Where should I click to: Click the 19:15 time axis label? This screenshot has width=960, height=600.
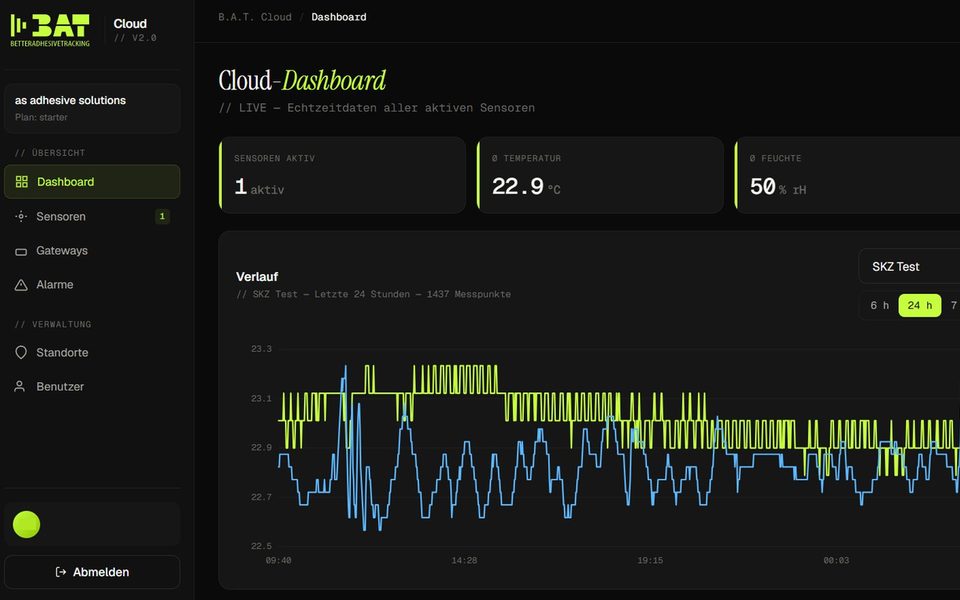coord(650,560)
